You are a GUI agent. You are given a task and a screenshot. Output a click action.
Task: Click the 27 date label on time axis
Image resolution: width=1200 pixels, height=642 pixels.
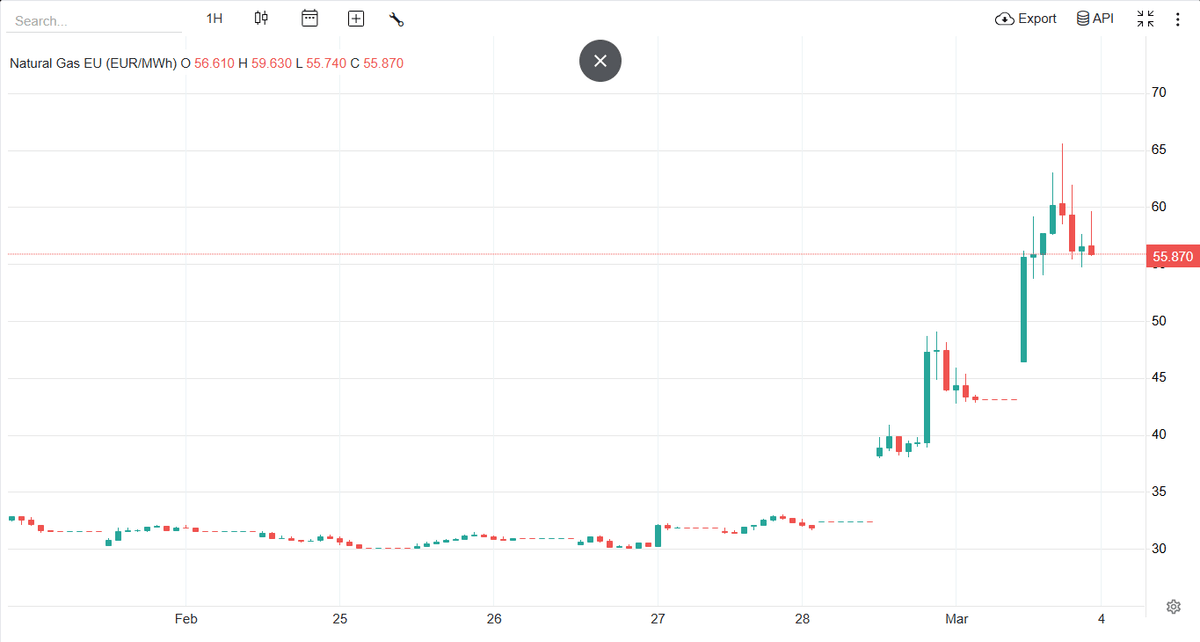(x=658, y=619)
